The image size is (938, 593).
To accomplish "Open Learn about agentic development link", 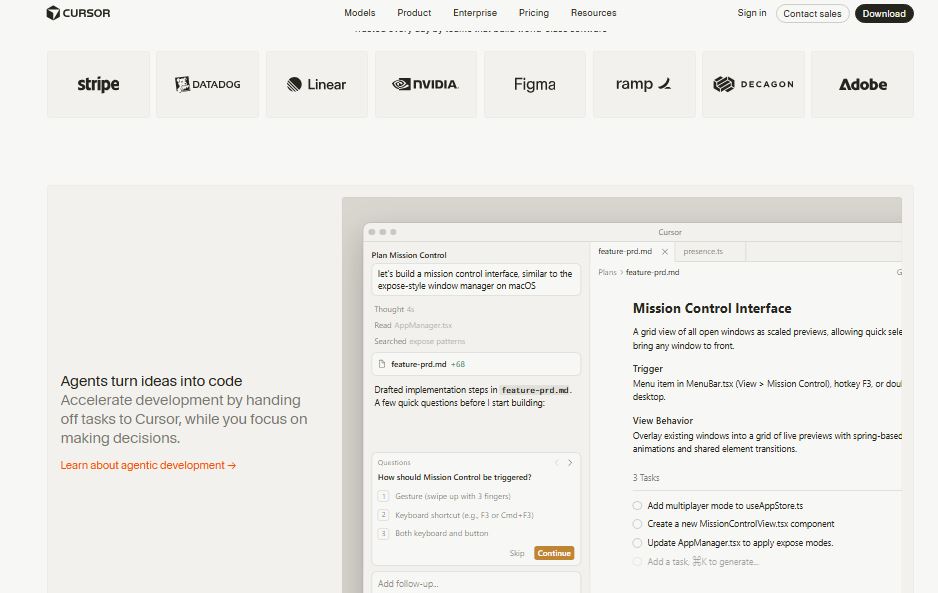I will pyautogui.click(x=148, y=465).
